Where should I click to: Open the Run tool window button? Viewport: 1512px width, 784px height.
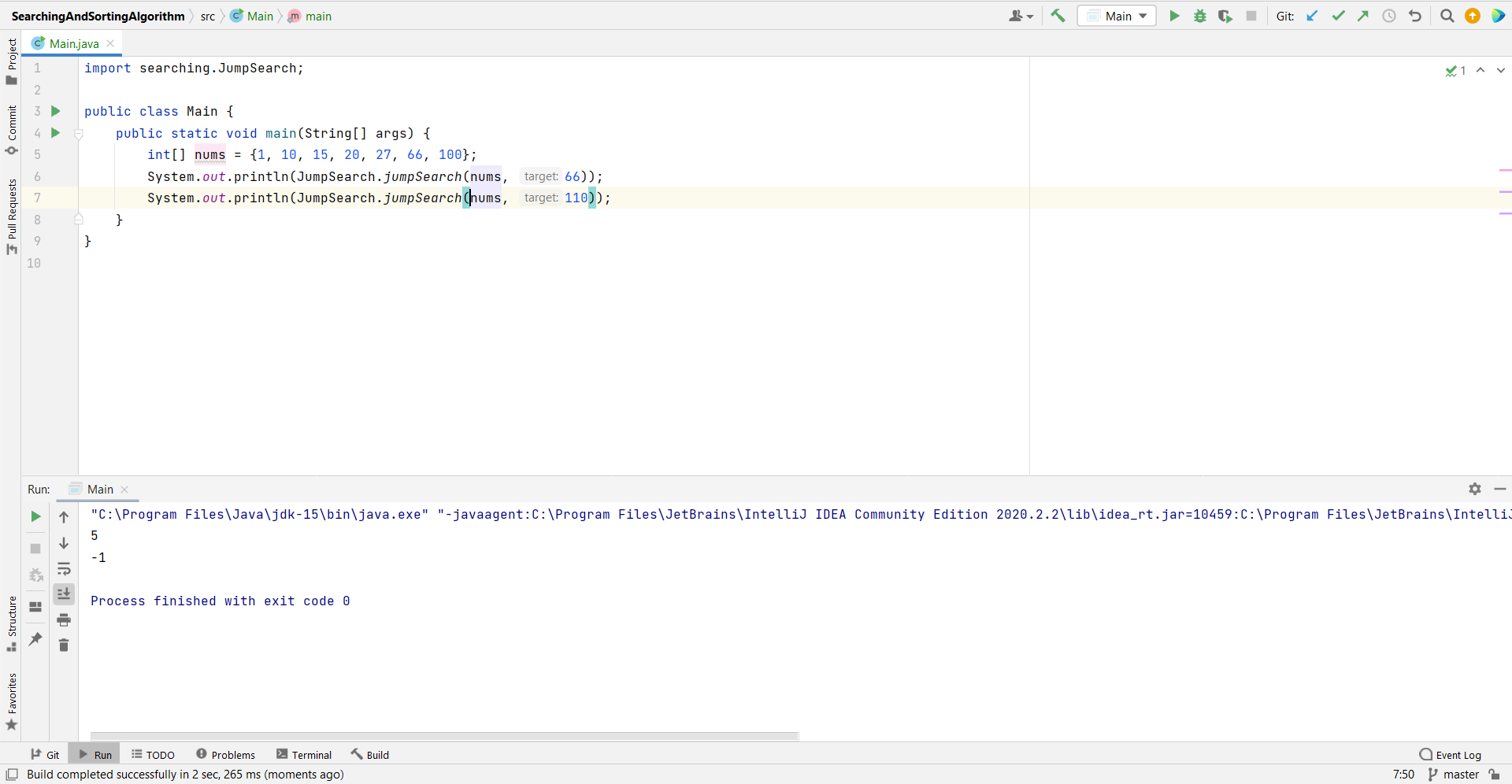[x=94, y=754]
